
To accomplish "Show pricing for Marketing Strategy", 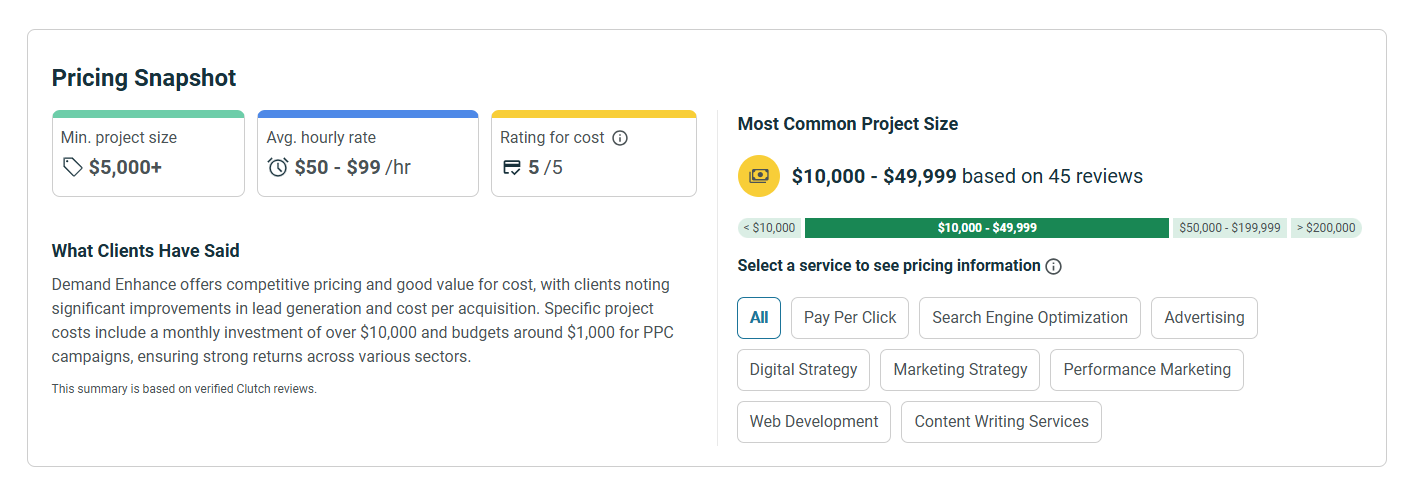I will coord(960,370).
